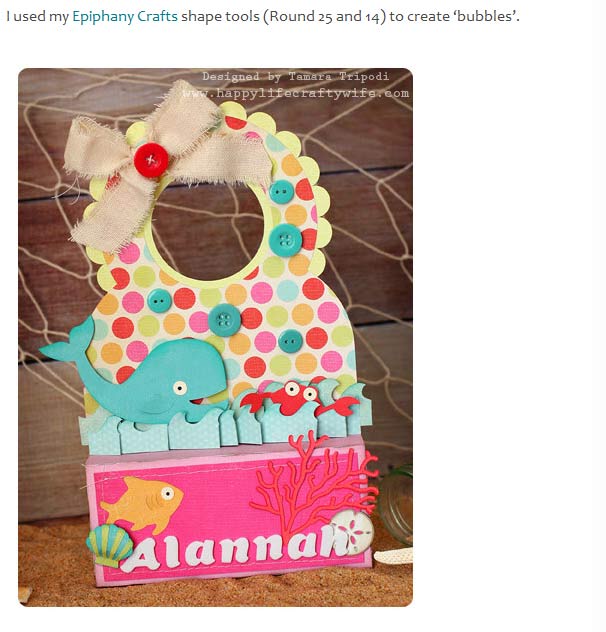Screen dimensions: 606x632
Task: Open the door hanger craft photo
Action: point(215,337)
